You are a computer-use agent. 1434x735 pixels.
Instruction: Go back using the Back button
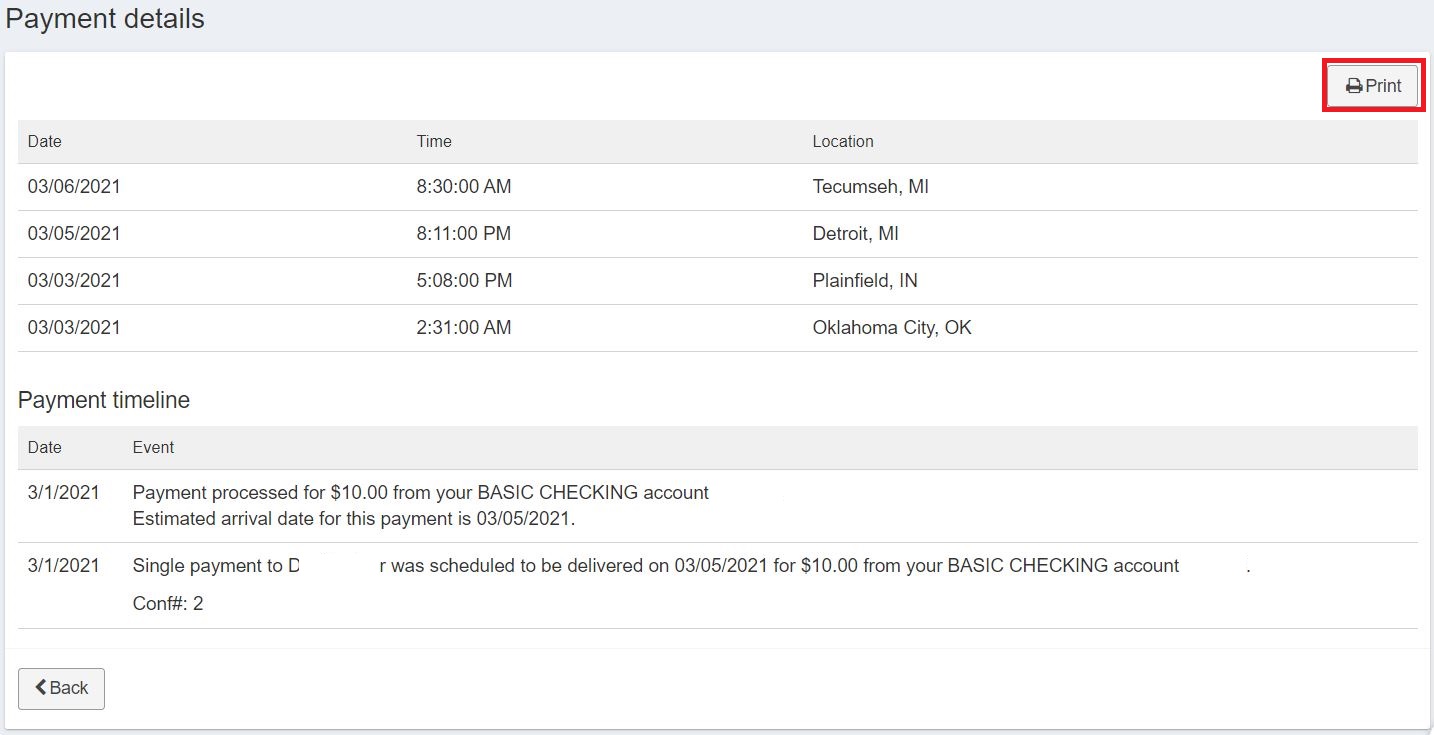(x=61, y=688)
